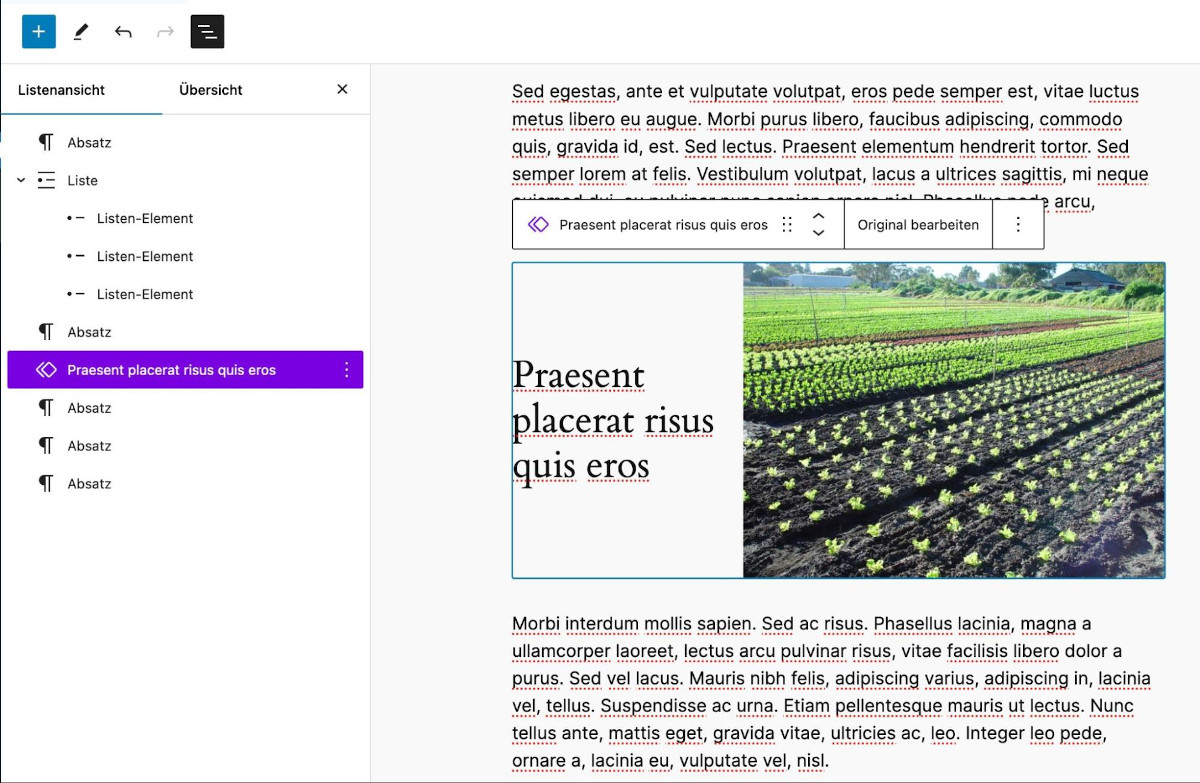Click the heading Praesent placerat risus quis eros
The image size is (1200, 783).
coord(613,420)
